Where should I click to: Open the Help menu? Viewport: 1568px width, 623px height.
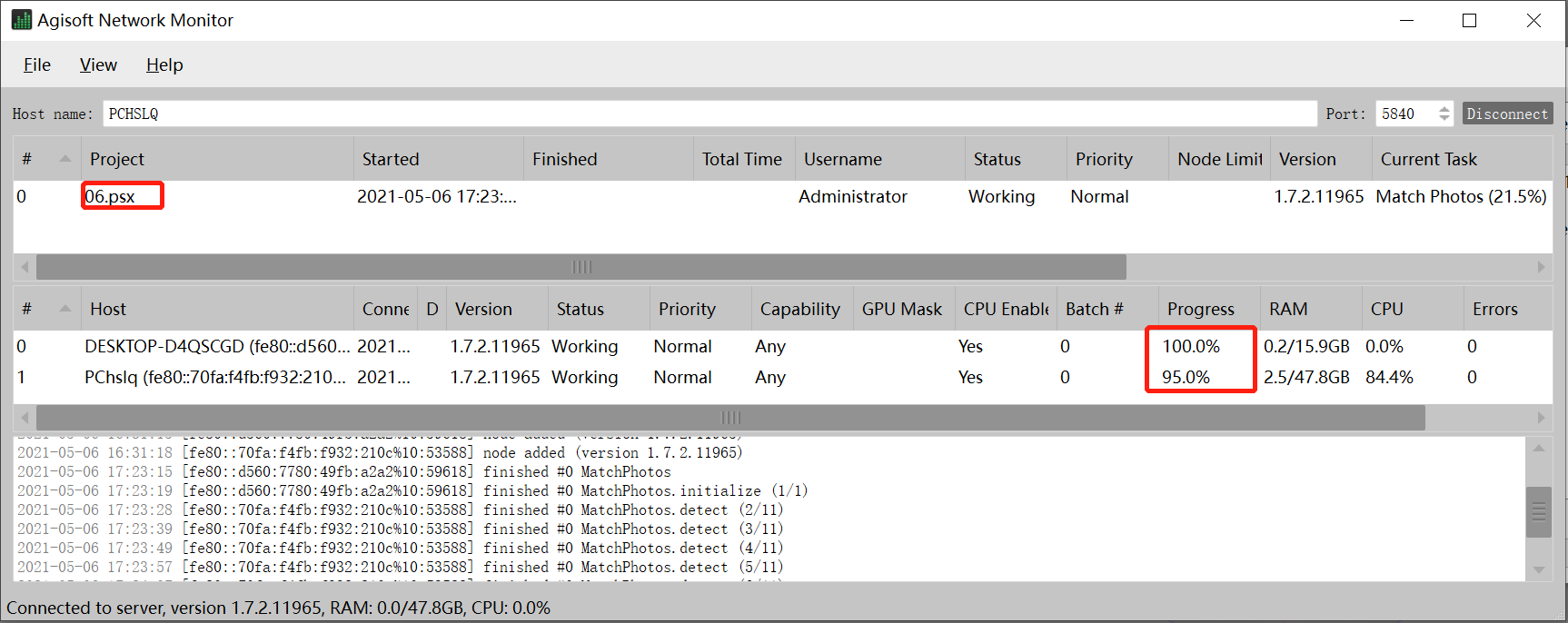point(164,64)
